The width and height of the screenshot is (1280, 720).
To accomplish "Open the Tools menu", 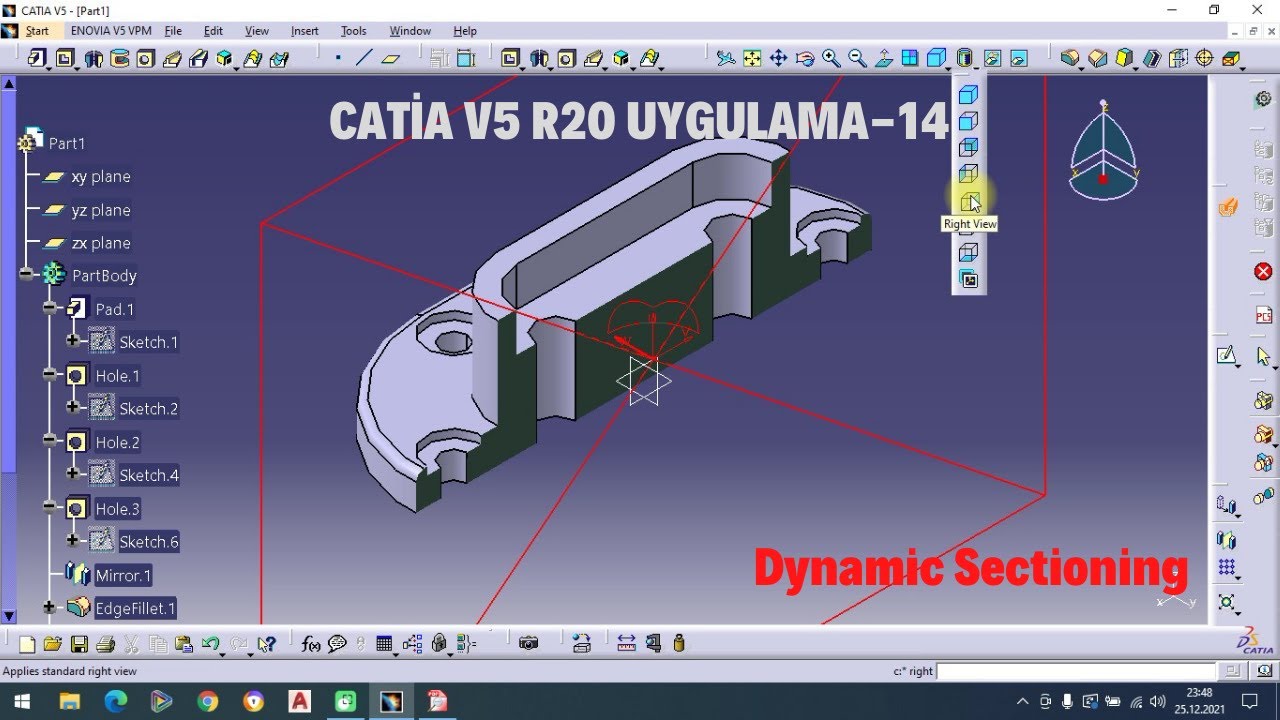I will pyautogui.click(x=354, y=31).
